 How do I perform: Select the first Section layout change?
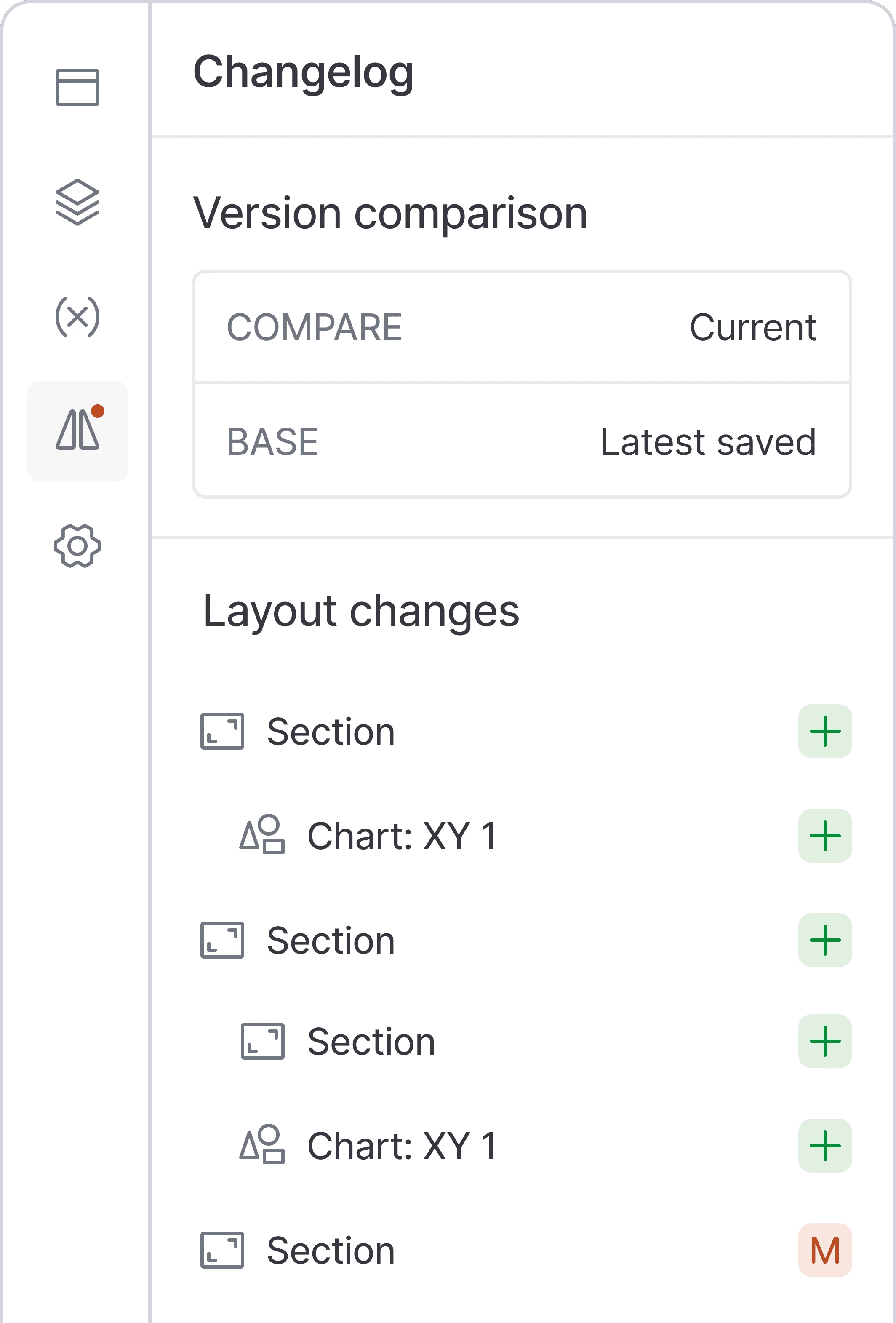point(330,732)
